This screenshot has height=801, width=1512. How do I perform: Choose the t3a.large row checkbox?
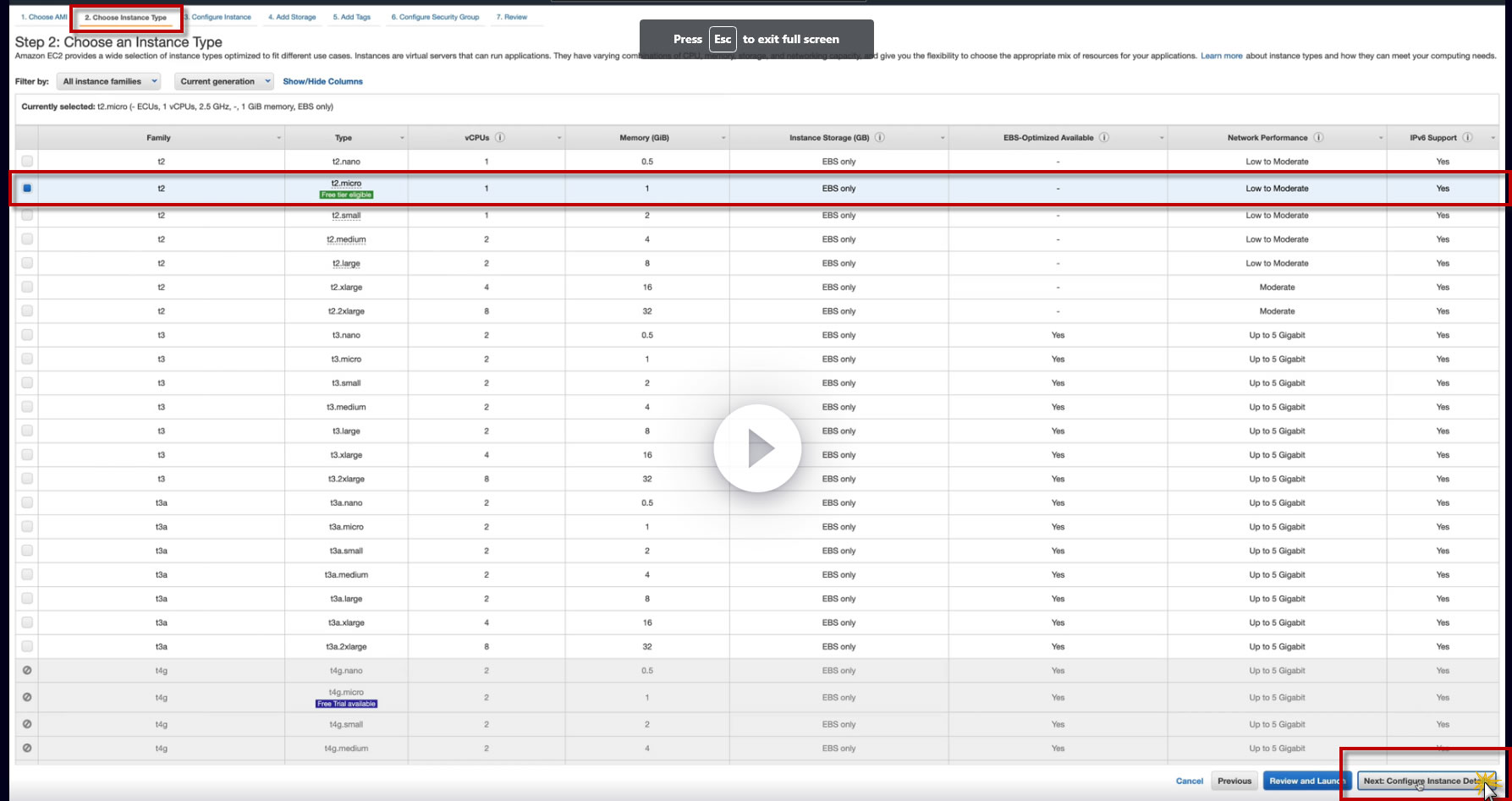point(27,598)
